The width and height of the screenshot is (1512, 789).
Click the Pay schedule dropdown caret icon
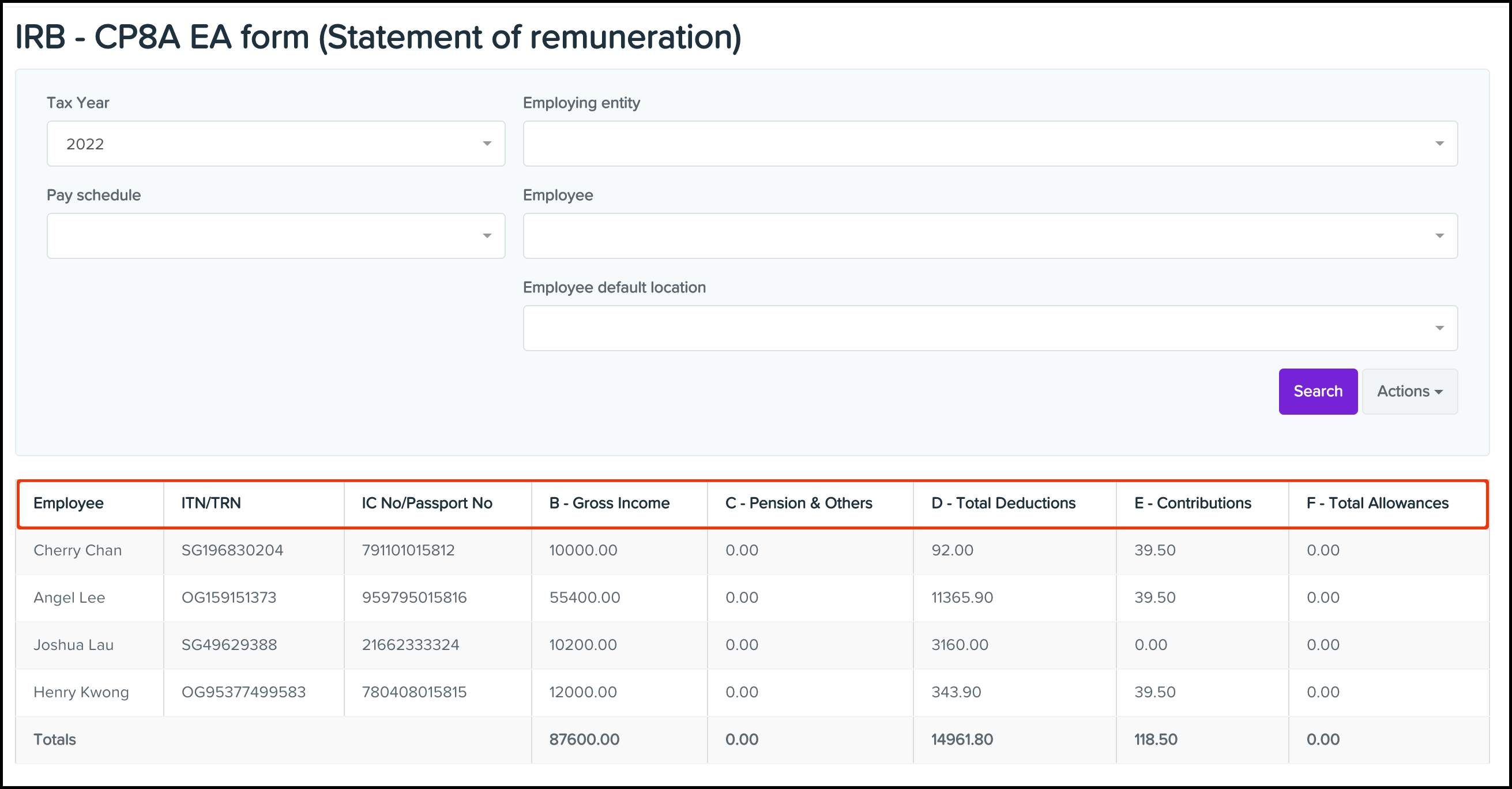pos(487,235)
